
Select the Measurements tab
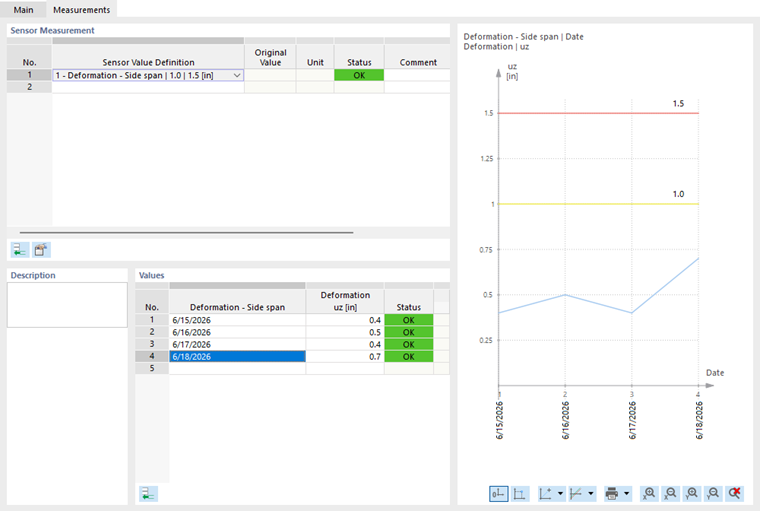pyautogui.click(x=81, y=10)
